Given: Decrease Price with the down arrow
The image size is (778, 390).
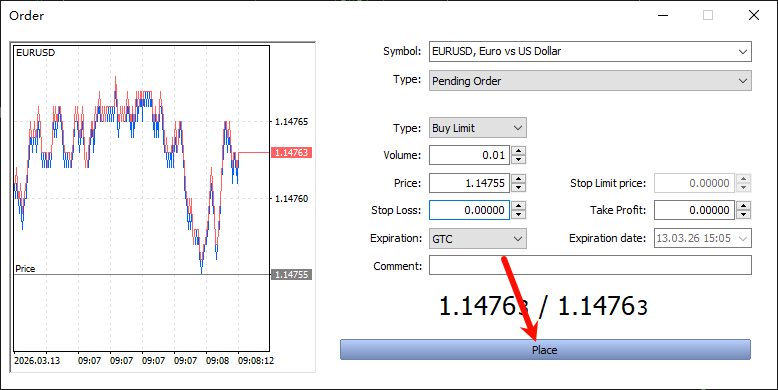Looking at the screenshot, I should (519, 188).
